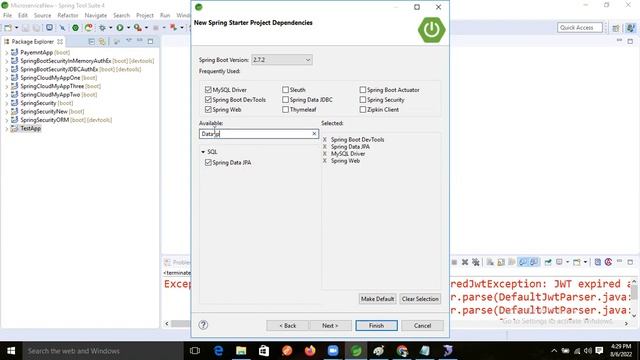Uncheck Spring Data JPA under SQL in Available
Image resolution: width=640 pixels, height=360 pixels.
(208, 162)
